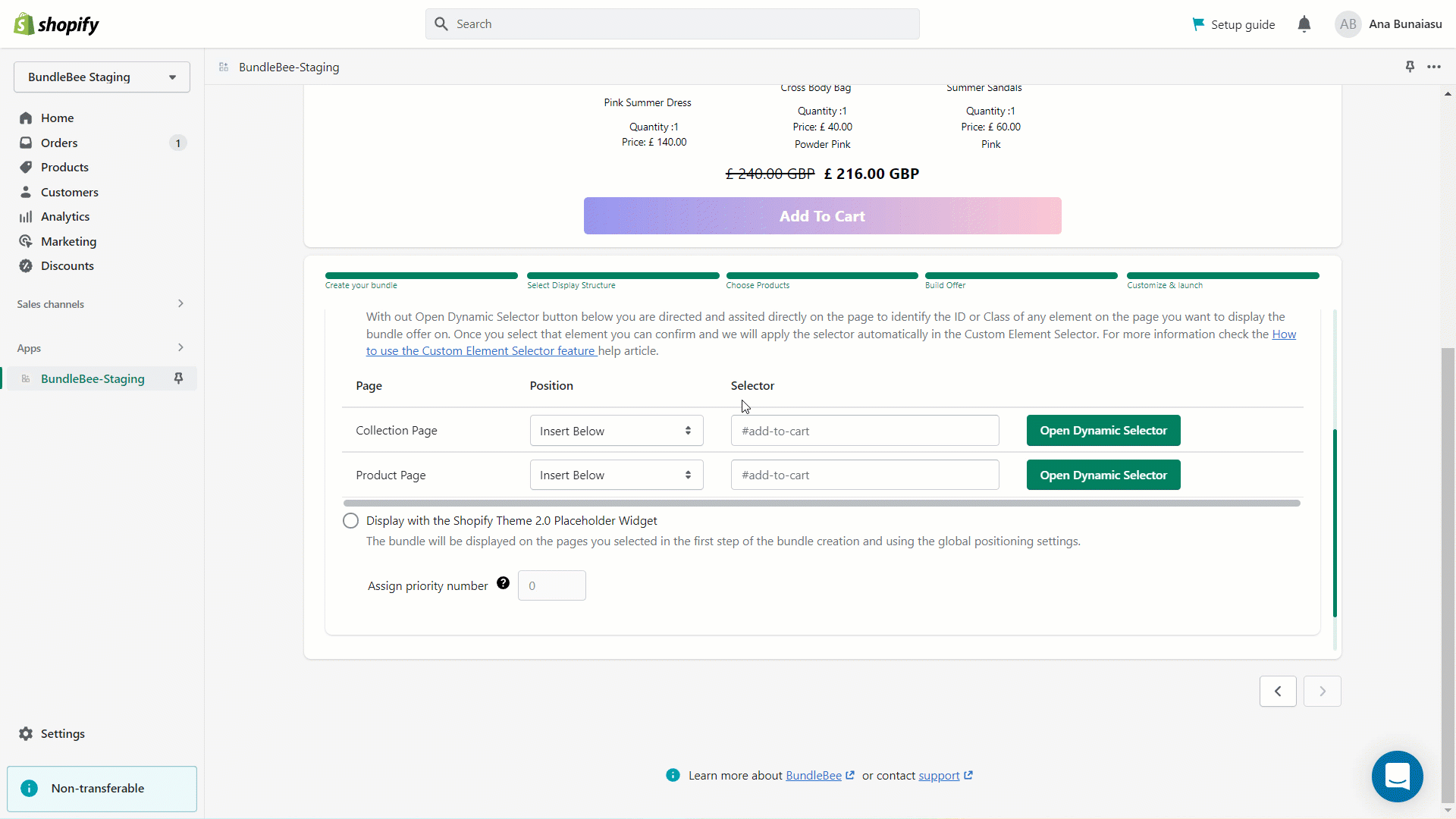Expand the Sales channels section
Image resolution: width=1456 pixels, height=819 pixels.
[180, 304]
